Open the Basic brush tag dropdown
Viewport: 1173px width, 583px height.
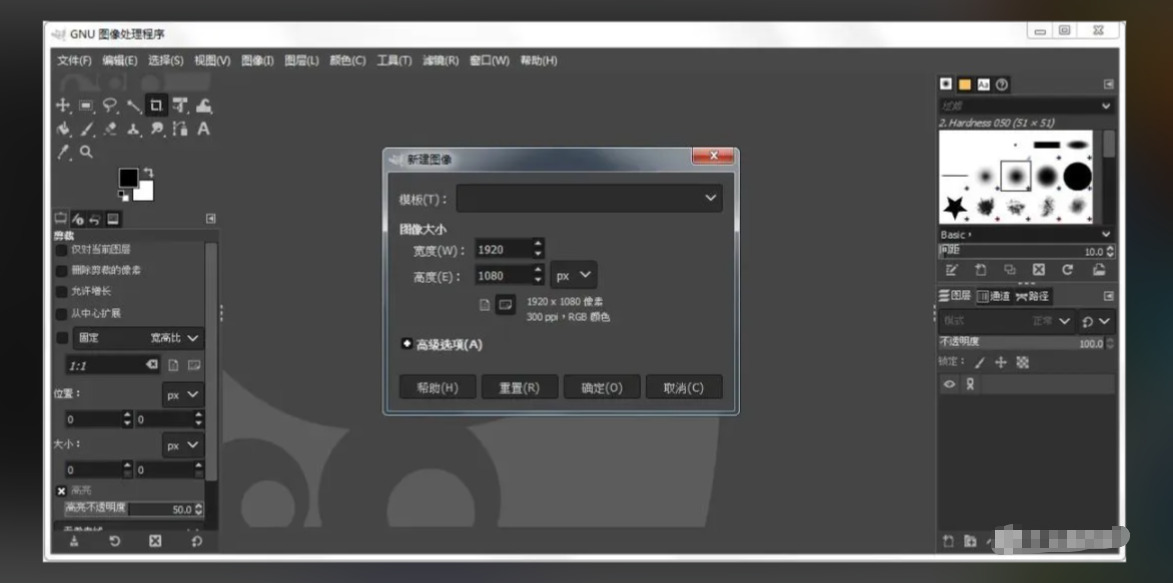(1026, 234)
